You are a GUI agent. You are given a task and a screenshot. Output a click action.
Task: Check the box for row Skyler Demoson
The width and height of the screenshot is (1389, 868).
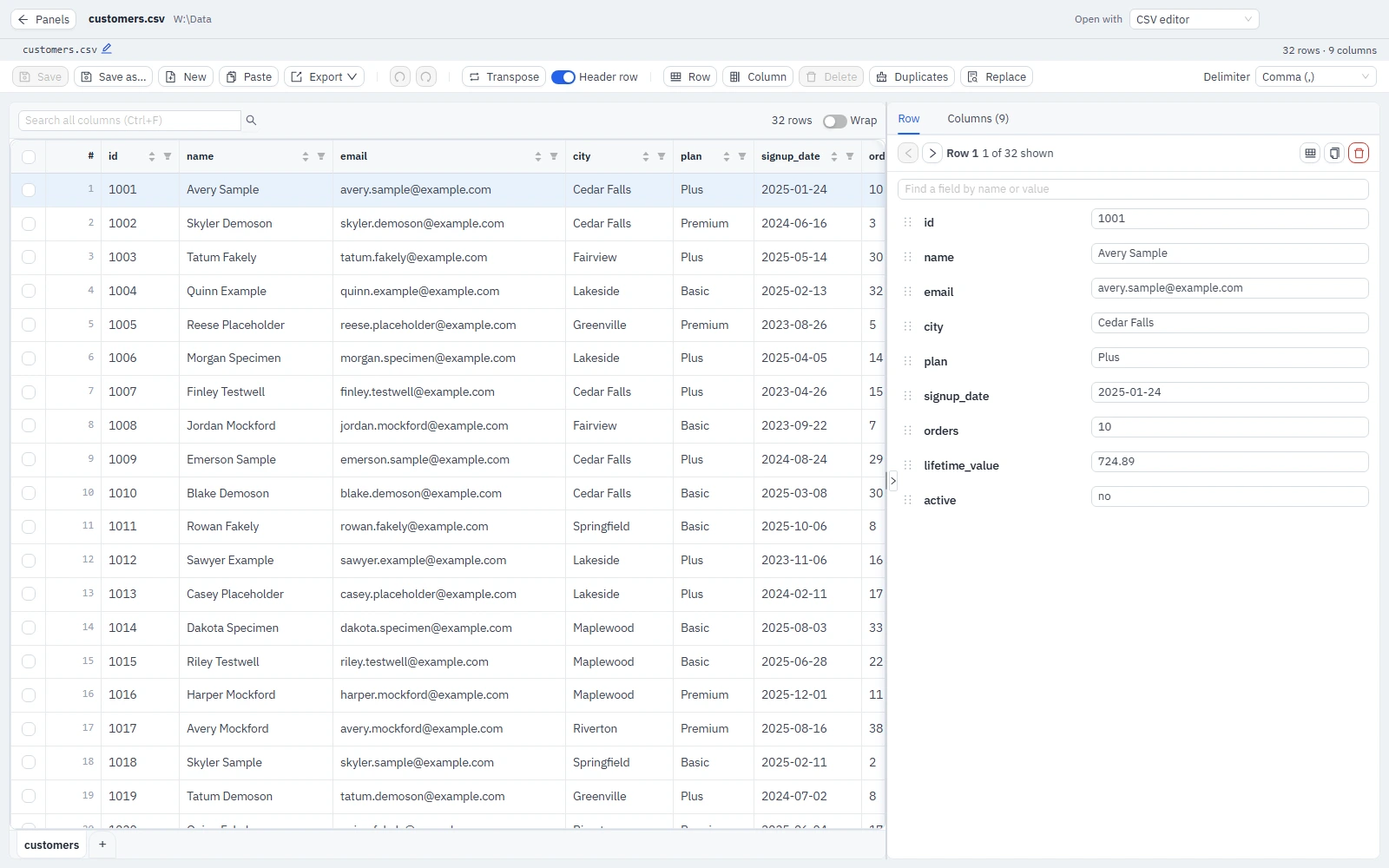(x=29, y=224)
